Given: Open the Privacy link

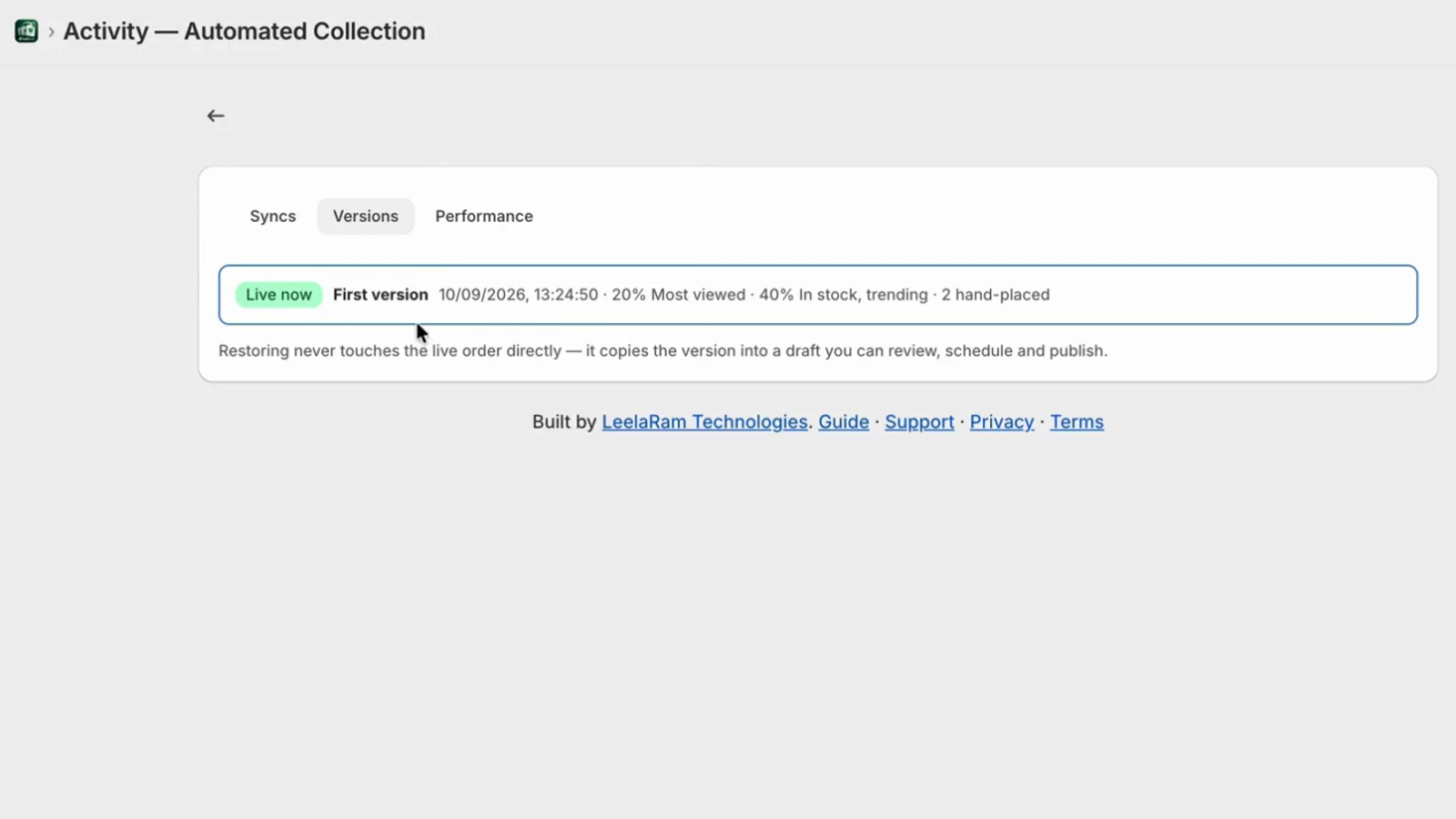Looking at the screenshot, I should [x=1002, y=422].
